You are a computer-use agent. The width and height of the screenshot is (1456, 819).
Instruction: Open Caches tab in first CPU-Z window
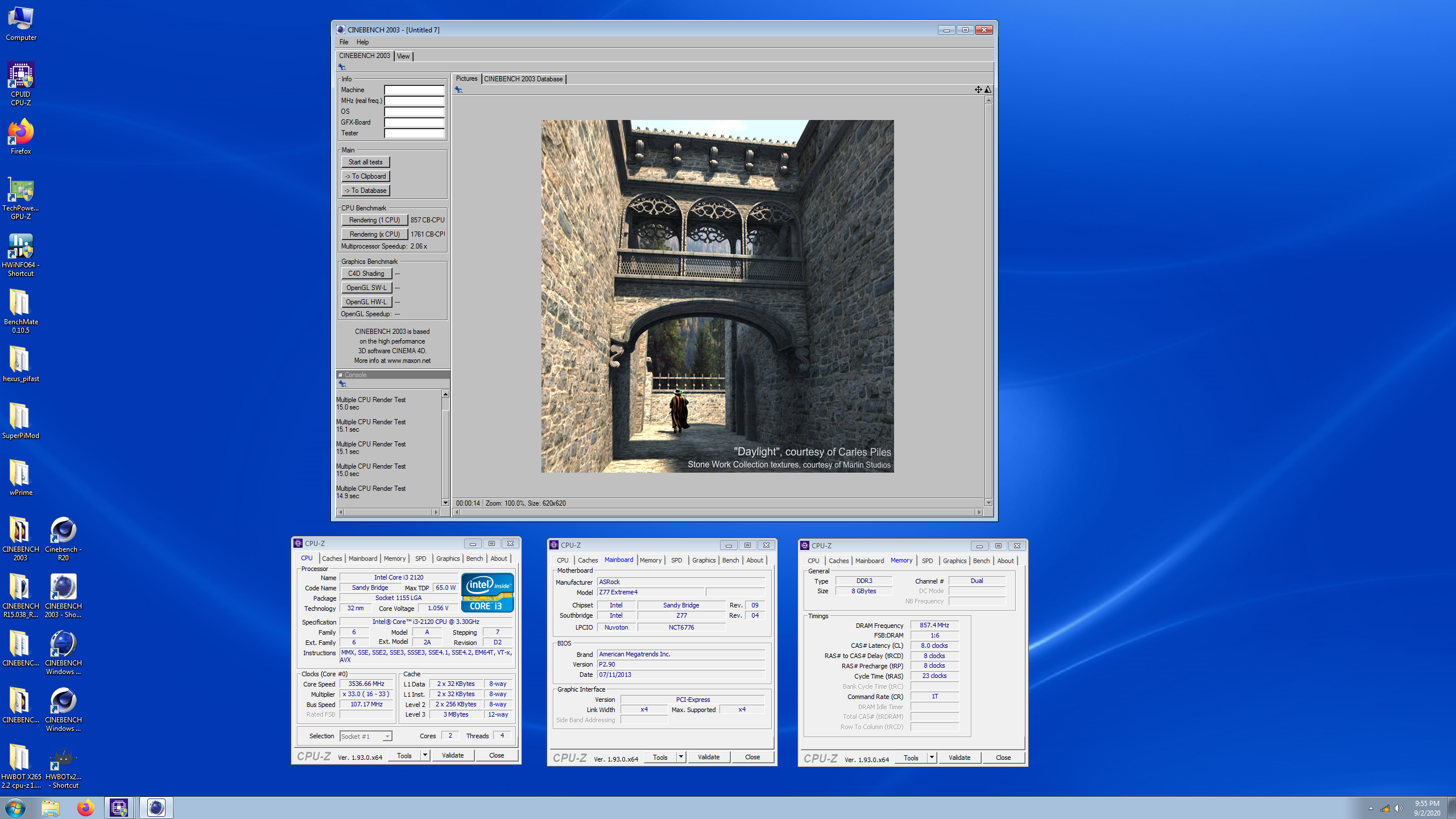332,559
